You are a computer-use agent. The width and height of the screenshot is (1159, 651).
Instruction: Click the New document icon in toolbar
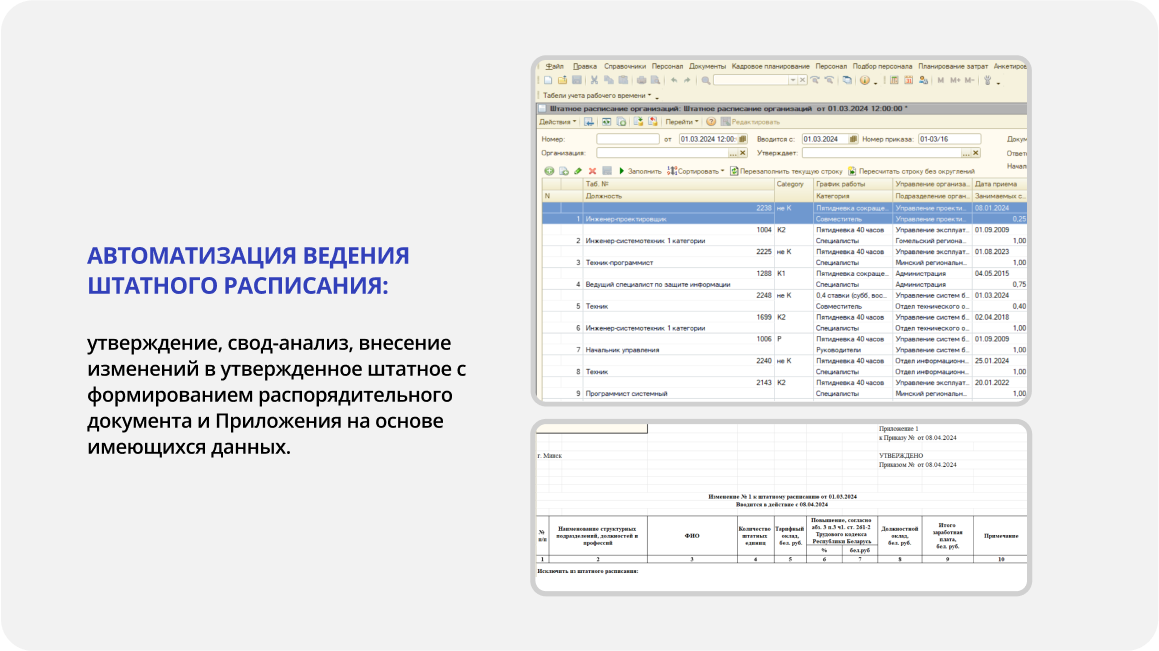(548, 80)
